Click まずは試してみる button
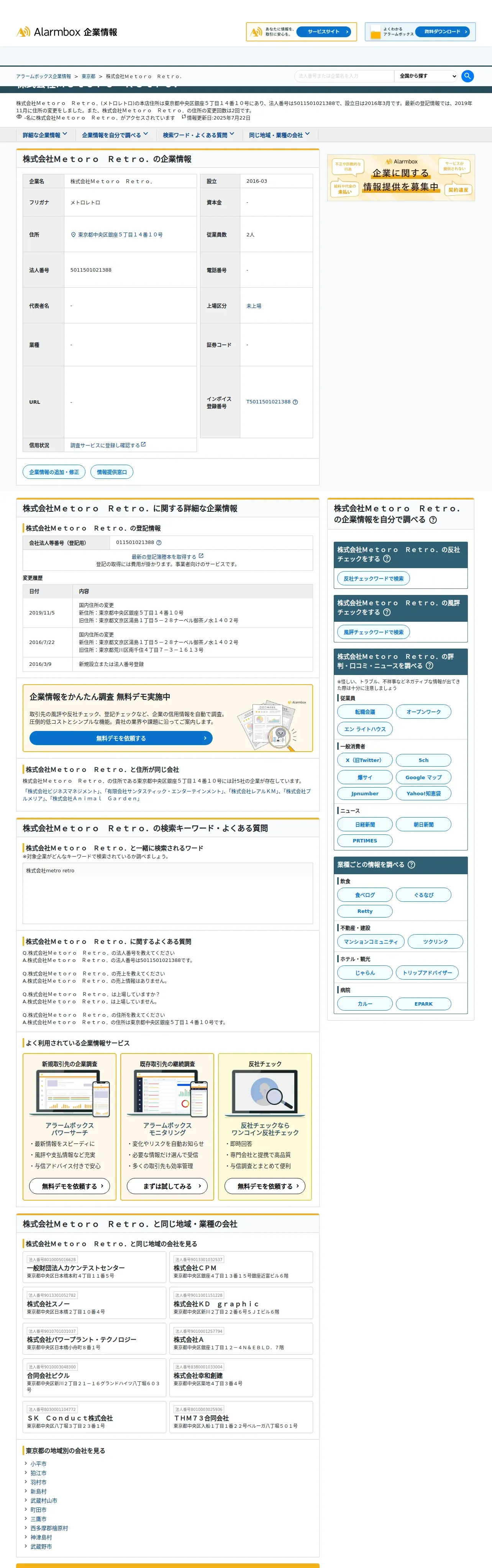The image size is (492, 1568). pyautogui.click(x=167, y=1186)
